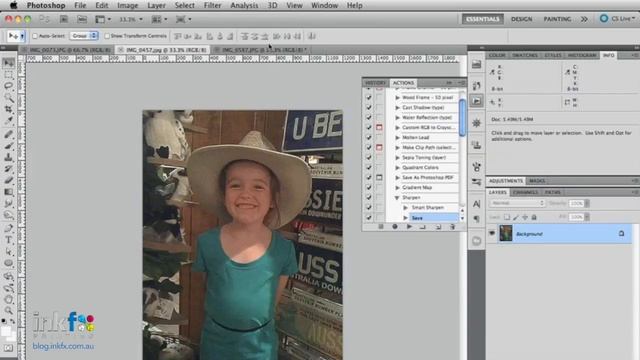Expand the Save step in Actions

pyautogui.click(x=405, y=218)
